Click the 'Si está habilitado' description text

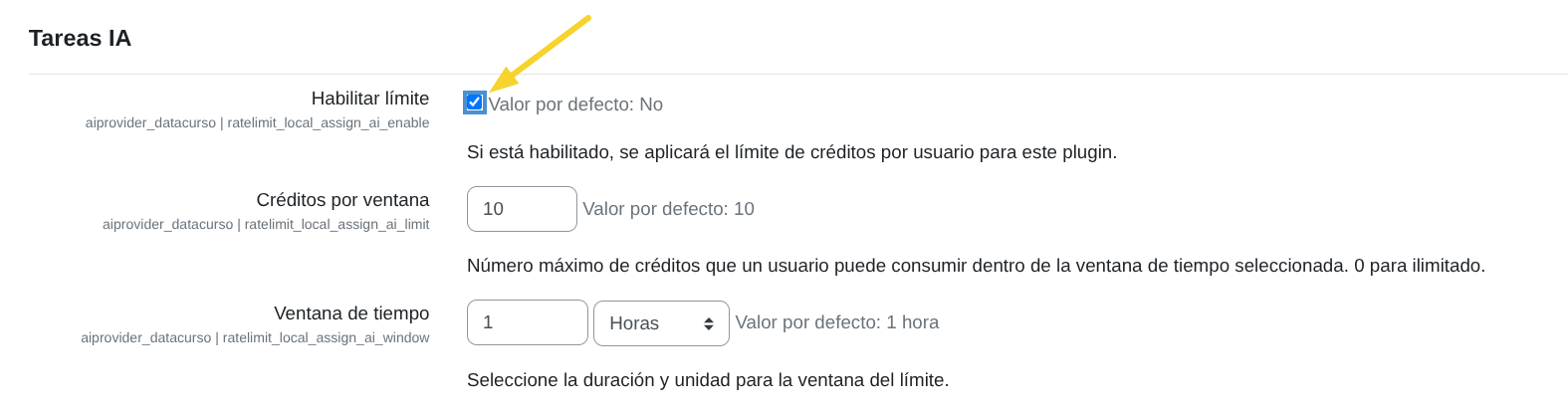(x=791, y=152)
